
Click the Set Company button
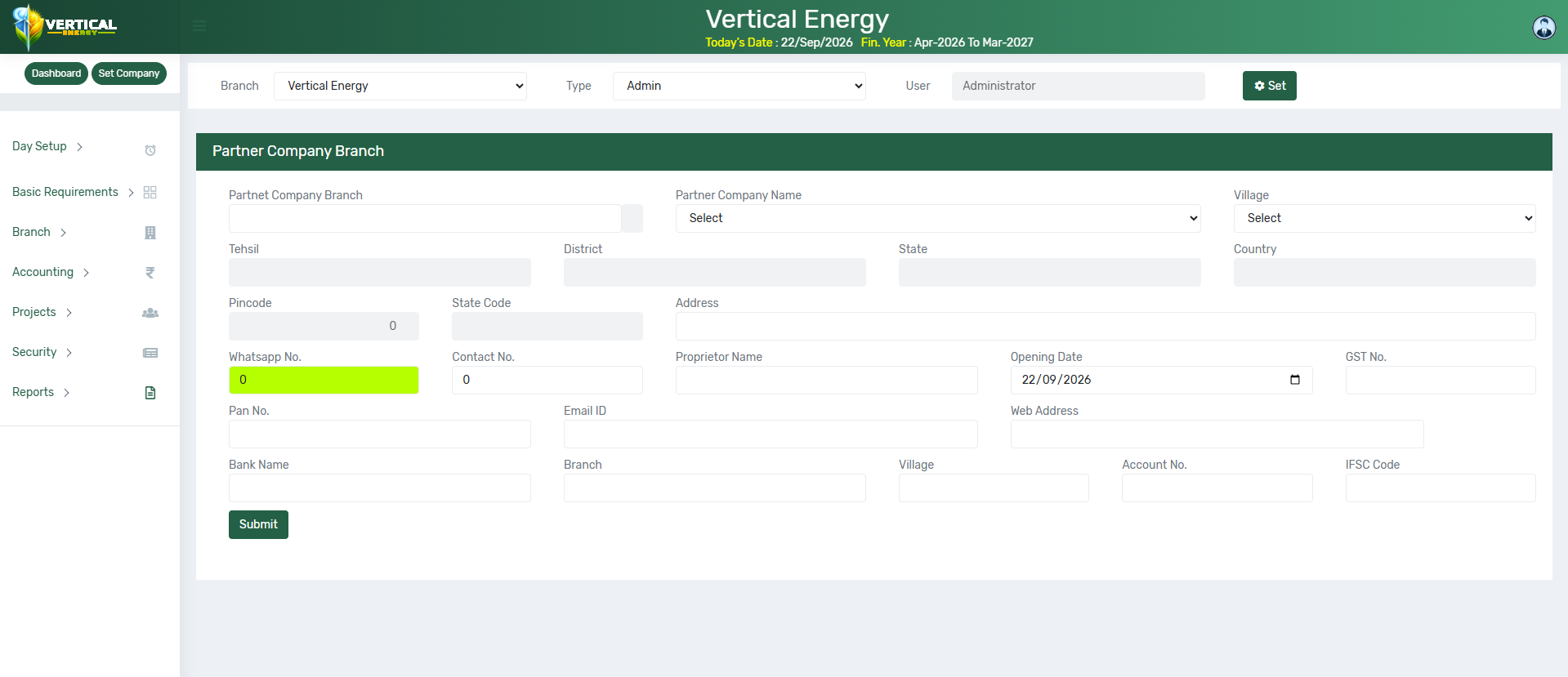click(x=129, y=73)
